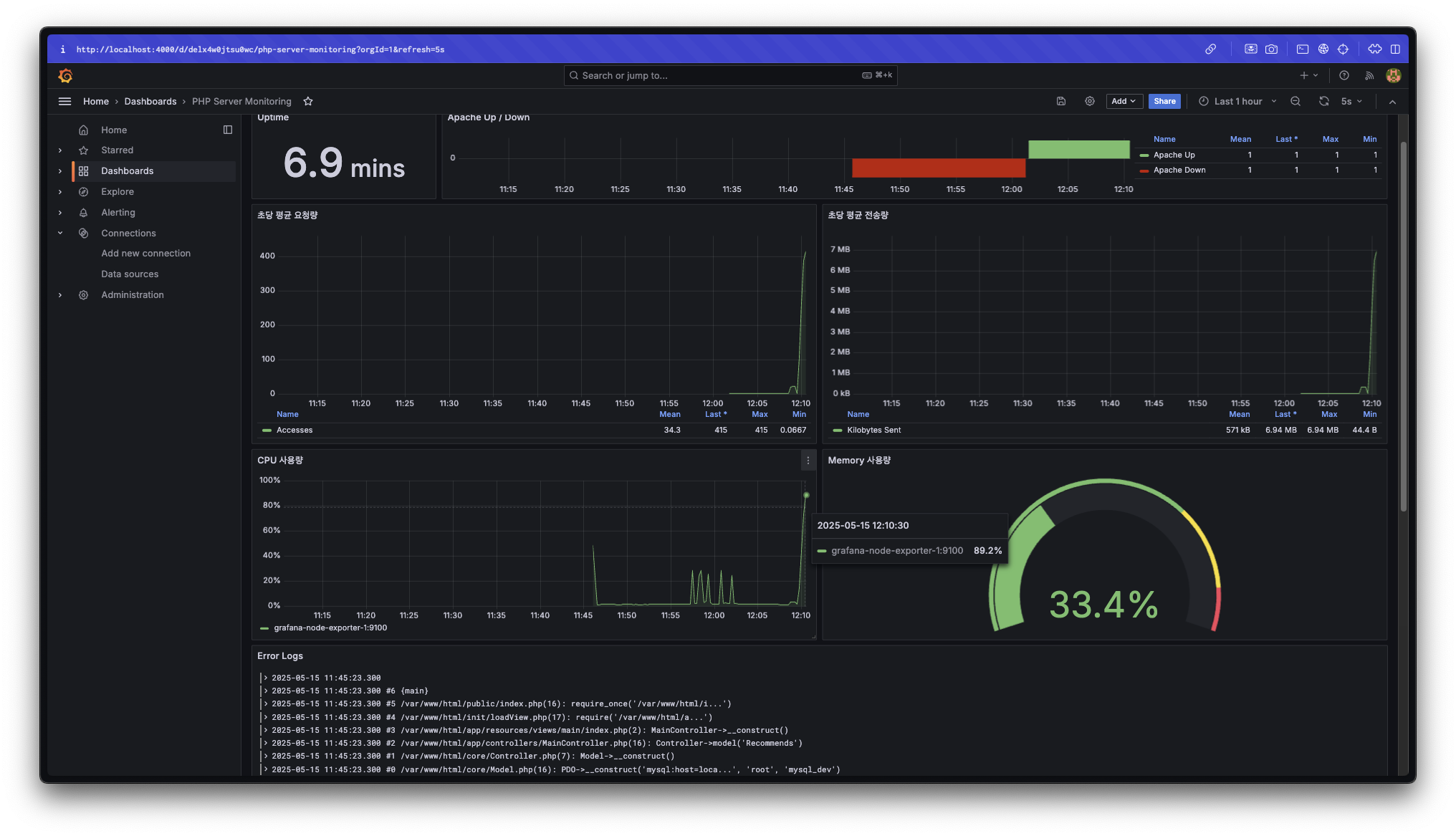Open the news feed icon

[x=1369, y=75]
